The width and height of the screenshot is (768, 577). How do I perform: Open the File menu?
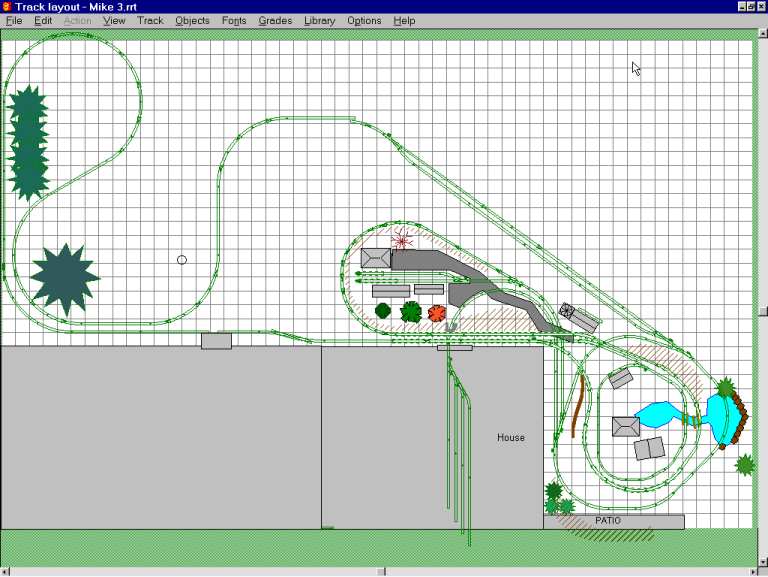tap(14, 21)
